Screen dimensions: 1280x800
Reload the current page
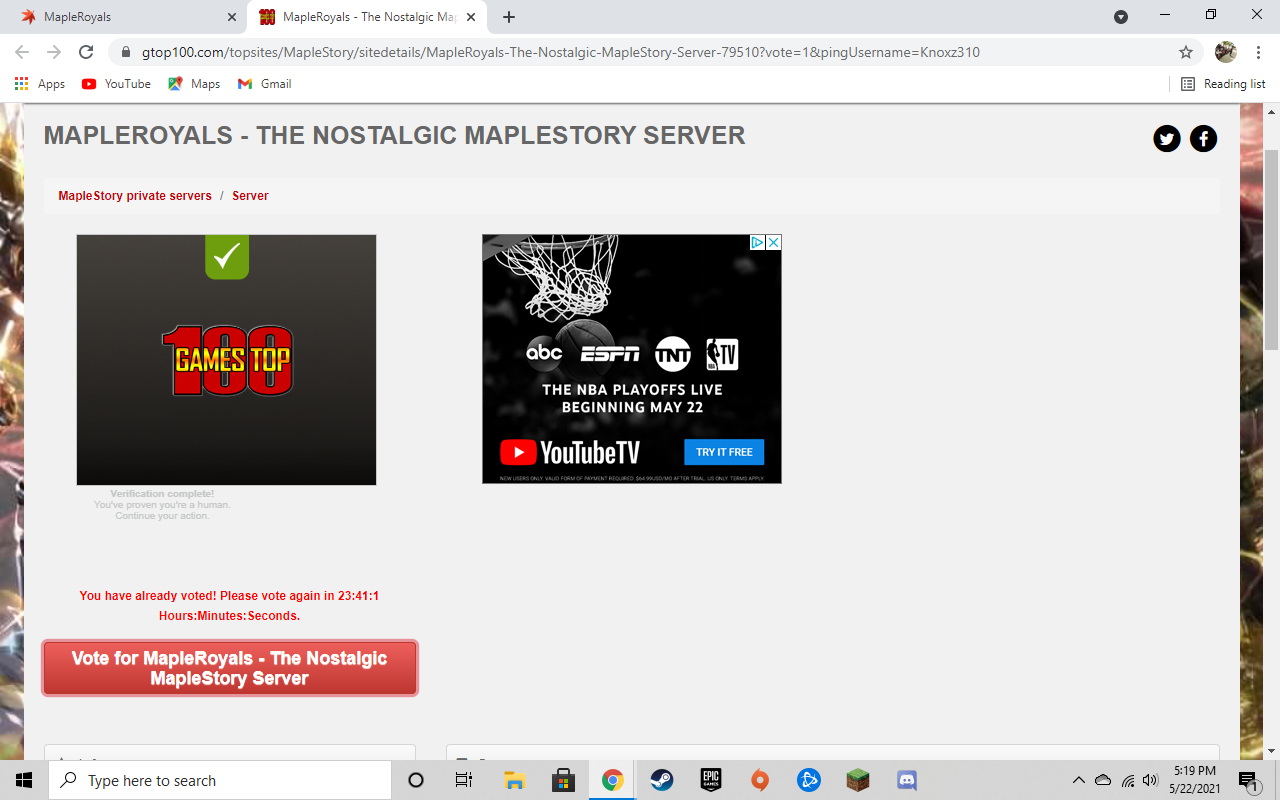coord(86,52)
